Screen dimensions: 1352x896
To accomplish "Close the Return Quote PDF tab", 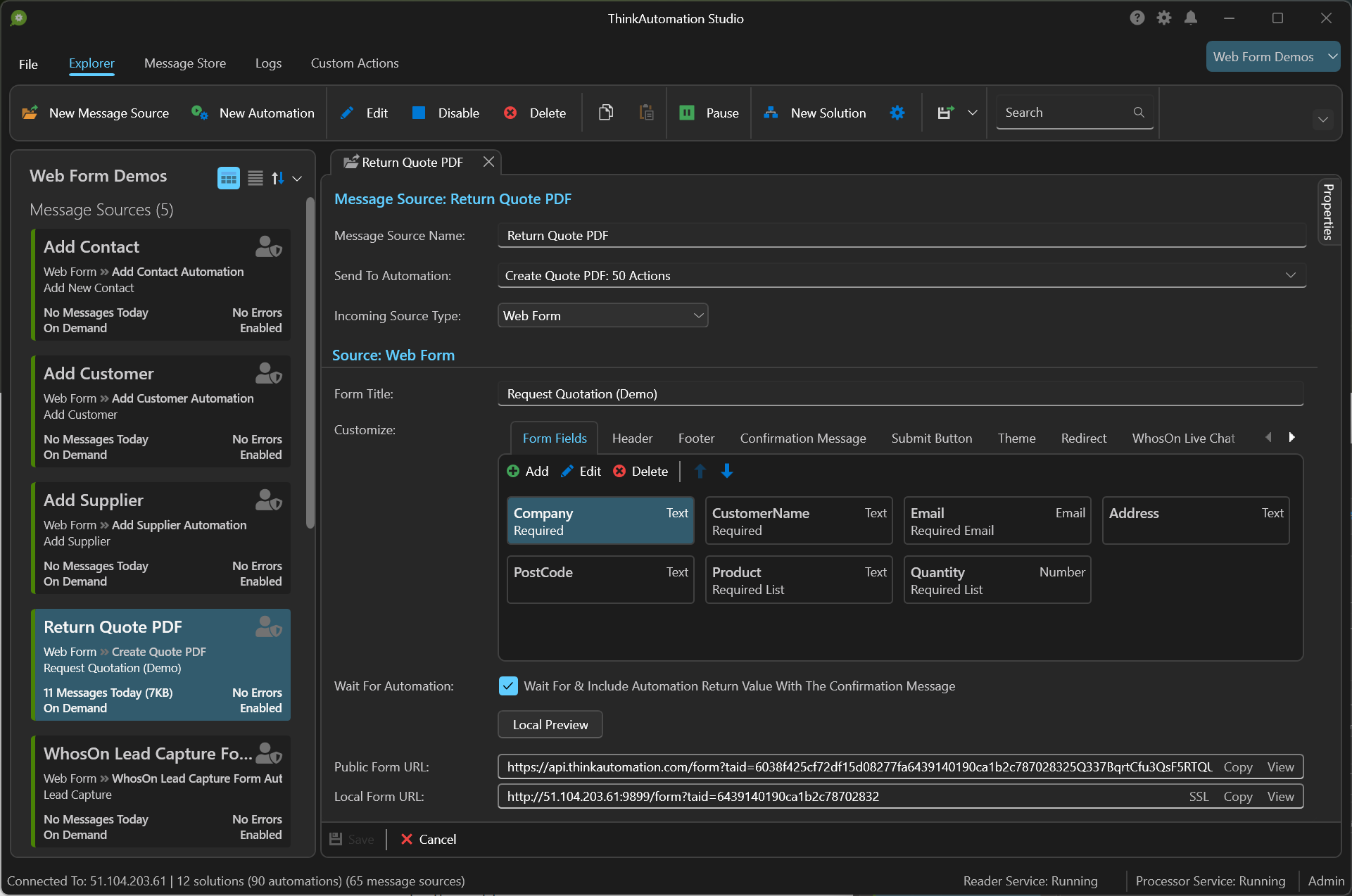I will tap(488, 162).
